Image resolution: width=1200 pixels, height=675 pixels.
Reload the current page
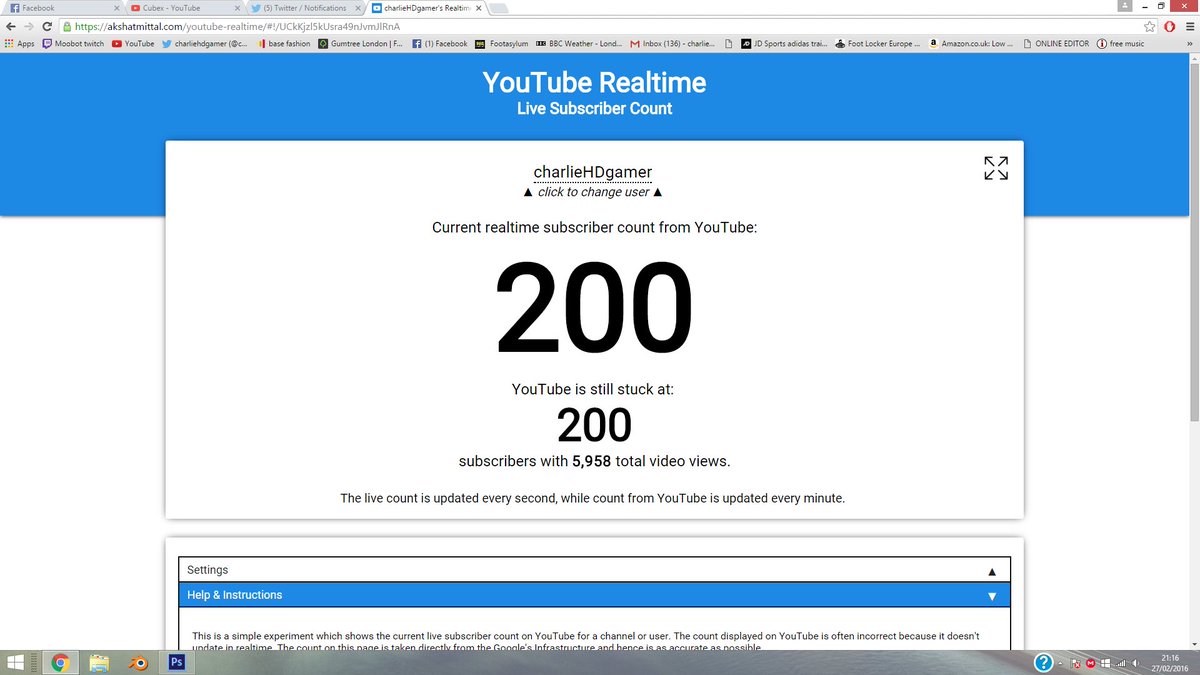[x=47, y=27]
